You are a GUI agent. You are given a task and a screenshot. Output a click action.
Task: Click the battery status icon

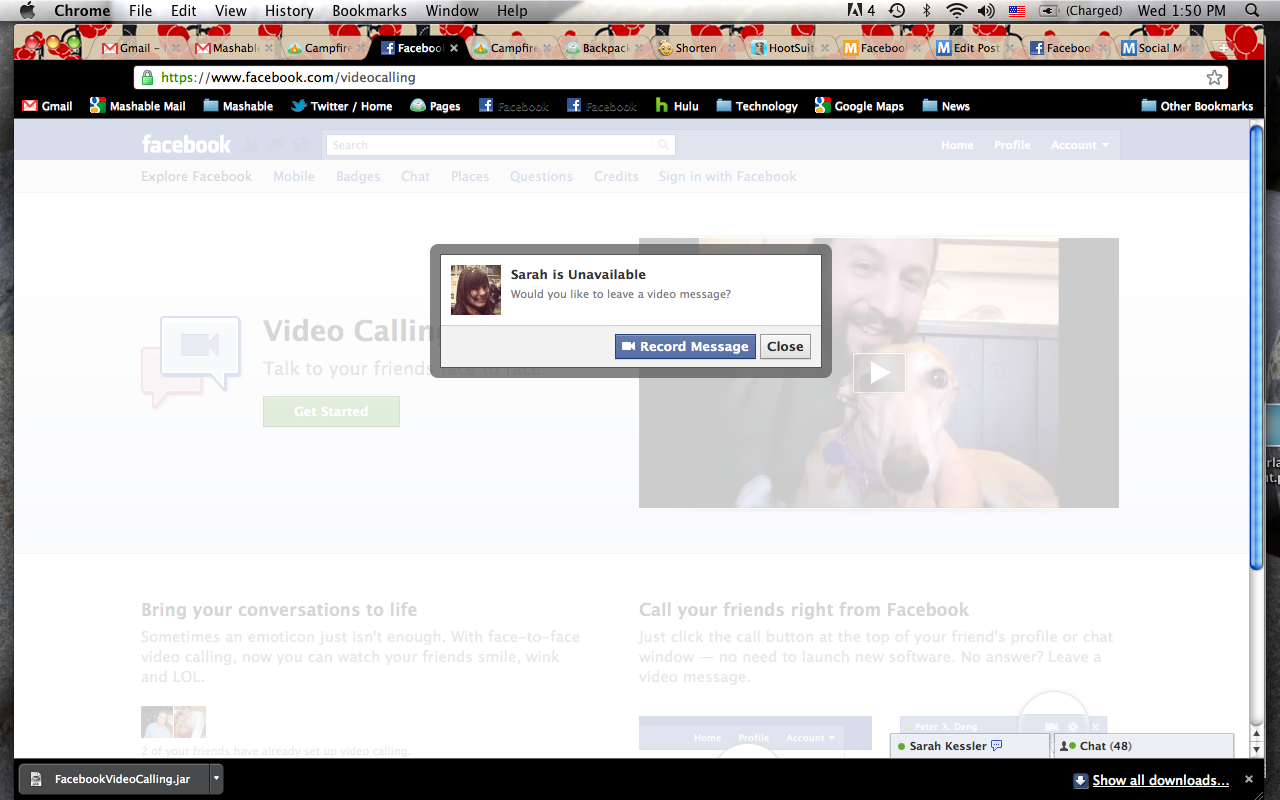pyautogui.click(x=1049, y=11)
